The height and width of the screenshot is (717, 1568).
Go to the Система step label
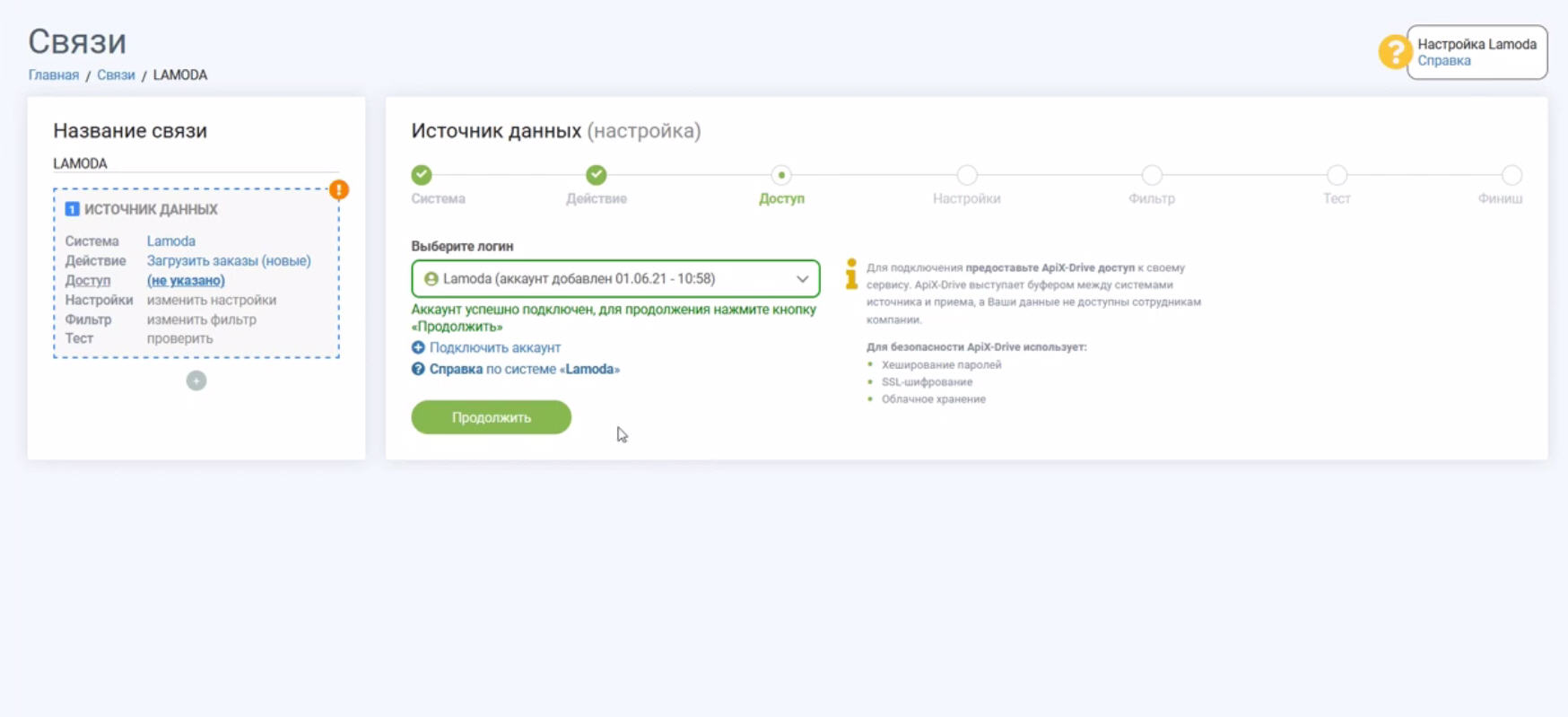click(439, 198)
